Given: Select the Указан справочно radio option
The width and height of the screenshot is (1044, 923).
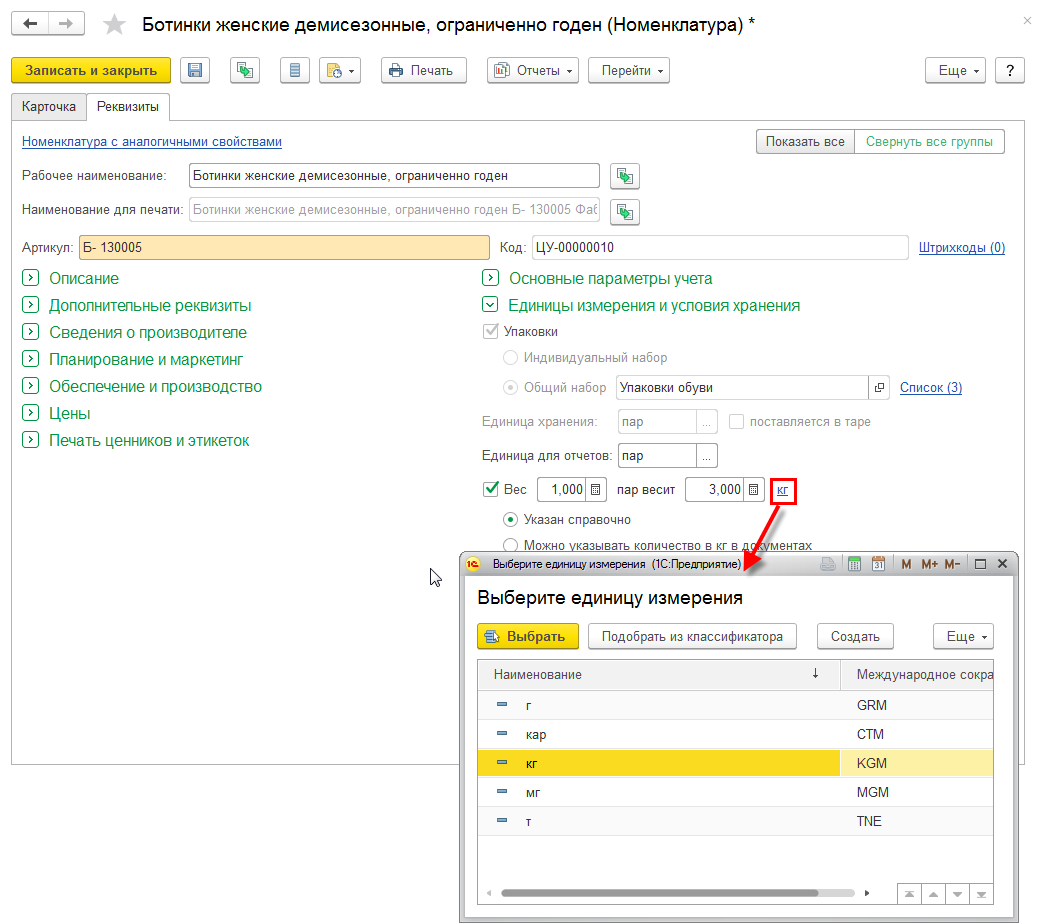Looking at the screenshot, I should [510, 520].
